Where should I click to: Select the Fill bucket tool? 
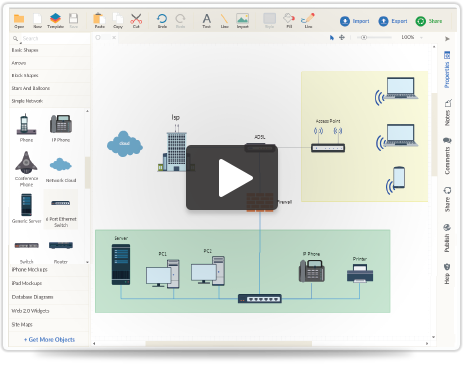289,19
